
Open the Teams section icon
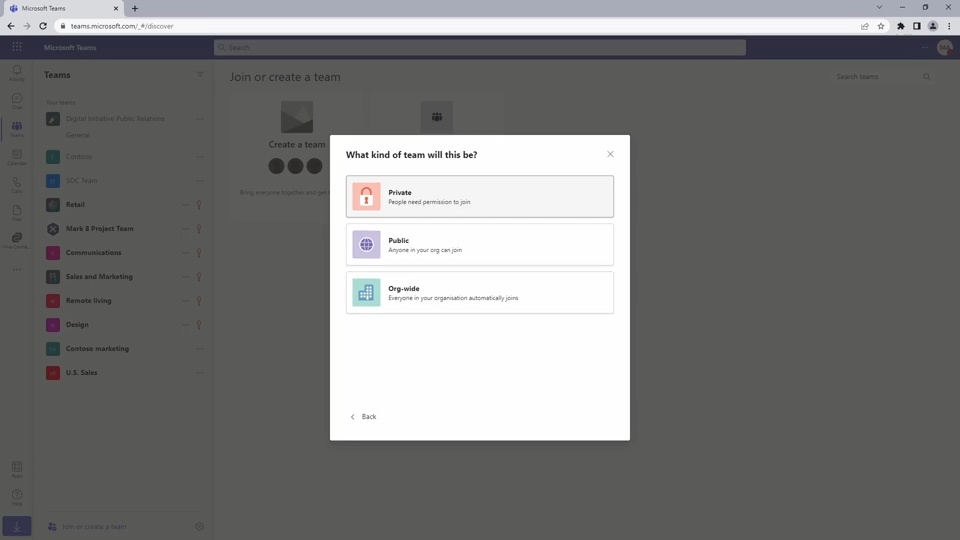pos(17,129)
